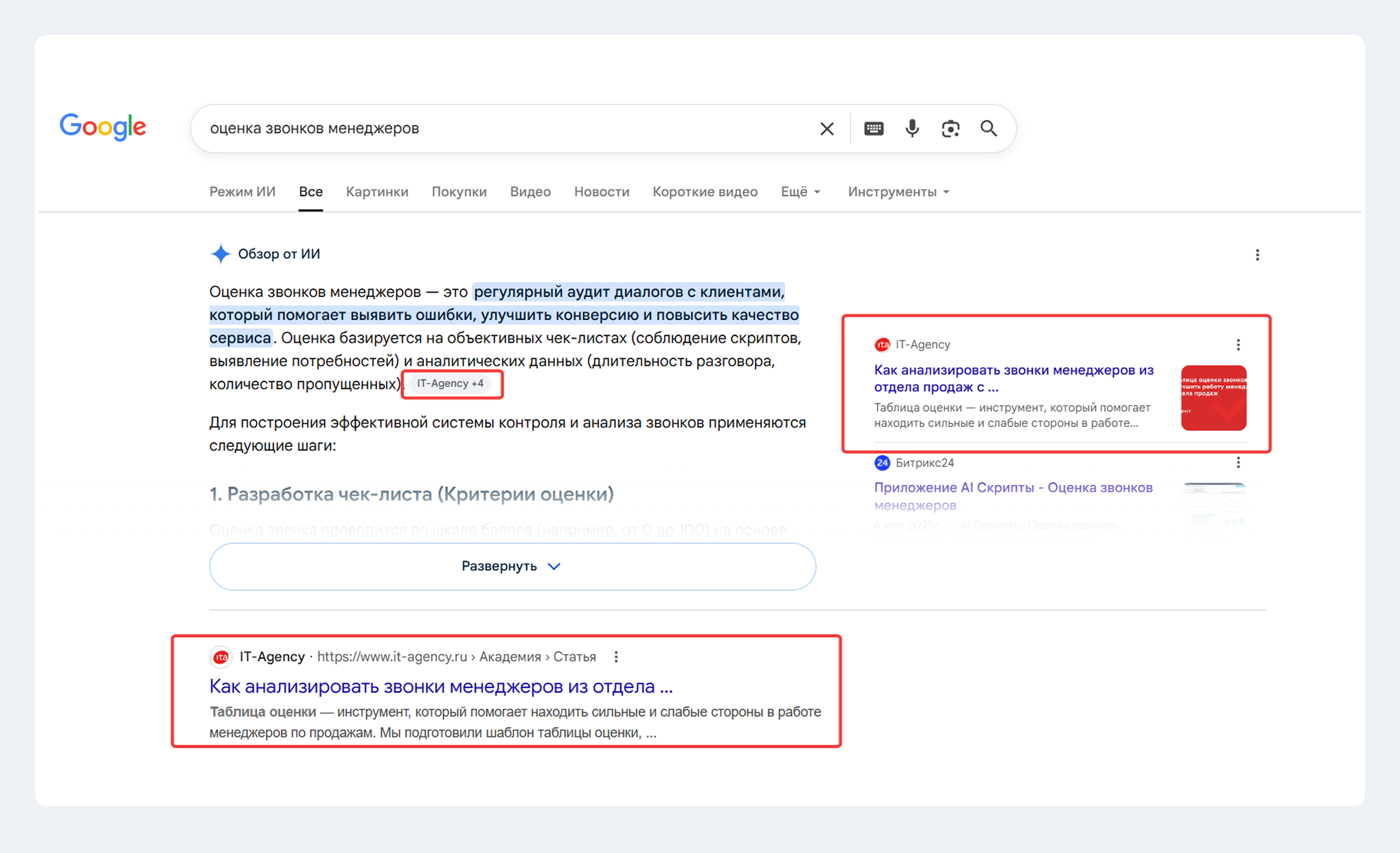Click the organic result snippet Таблица оценки
1400x853 pixels.
click(x=515, y=722)
